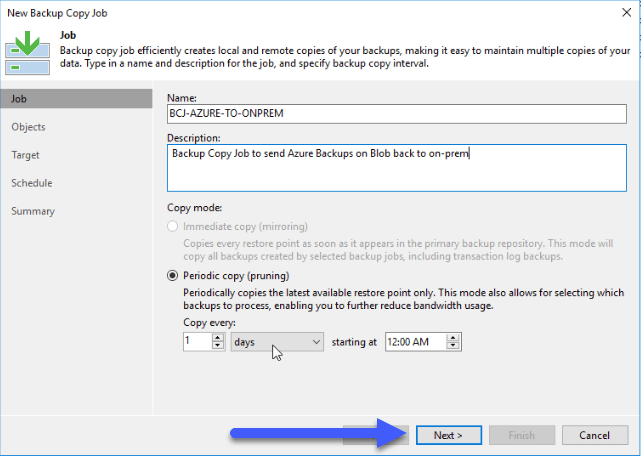This screenshot has height=456, width=641.
Task: Jump to the Summary step
Action: pyautogui.click(x=33, y=211)
